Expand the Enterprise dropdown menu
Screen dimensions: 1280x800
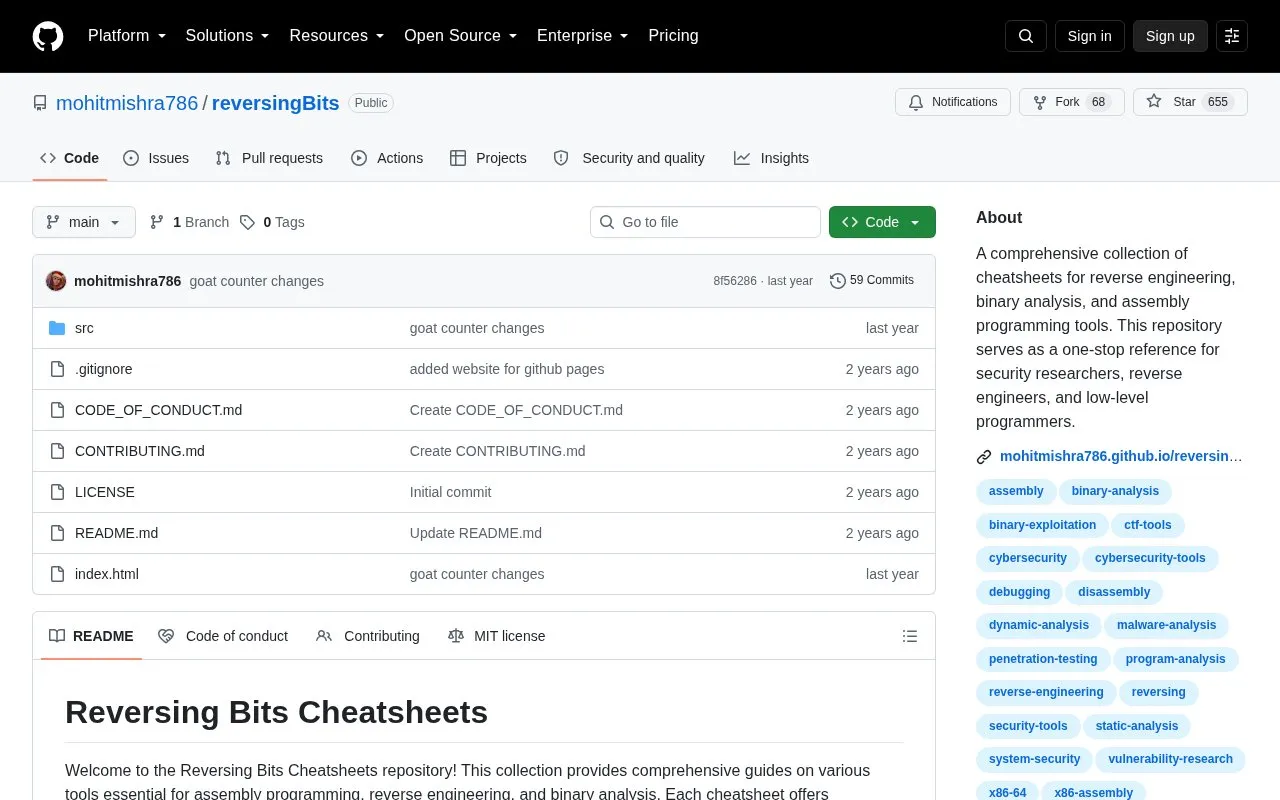point(583,36)
